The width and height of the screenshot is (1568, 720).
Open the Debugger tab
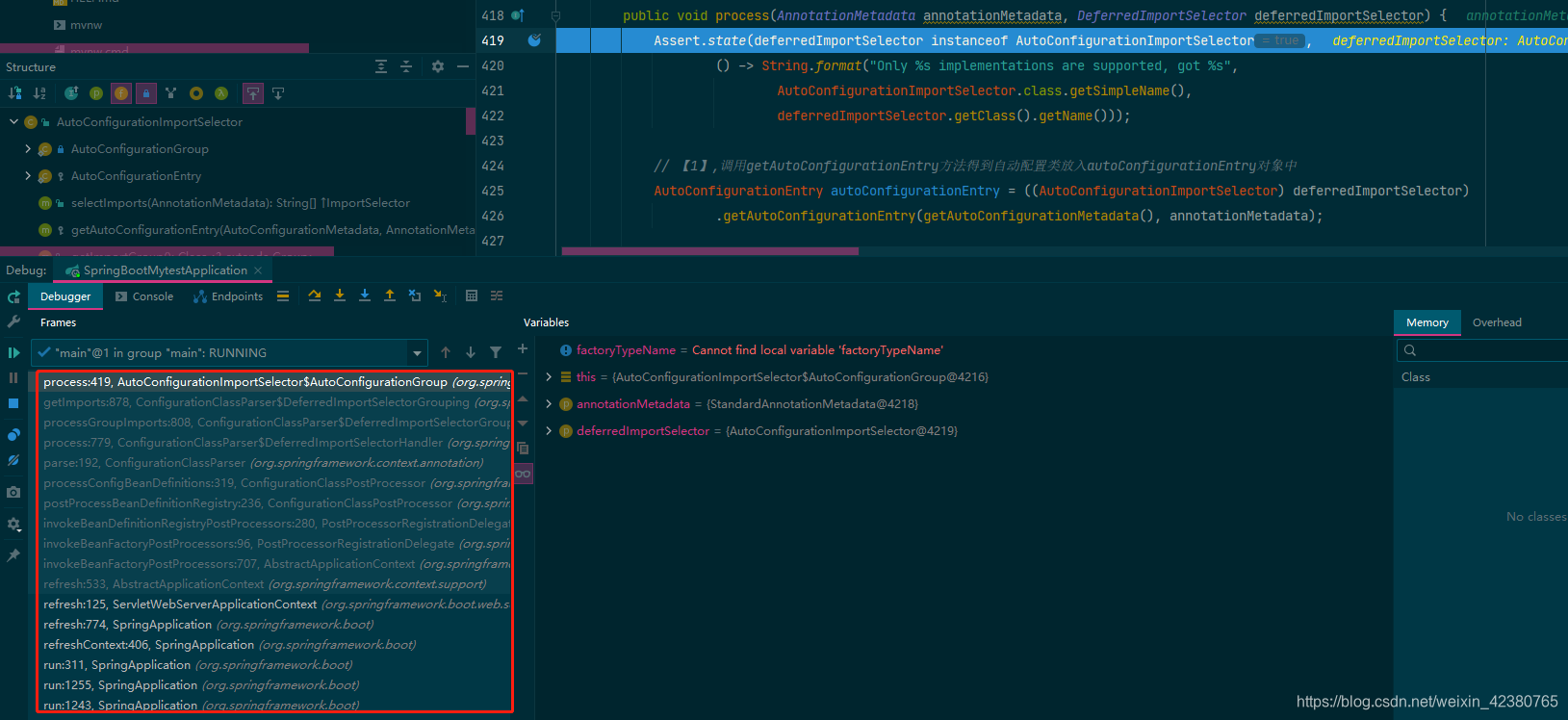coord(65,296)
